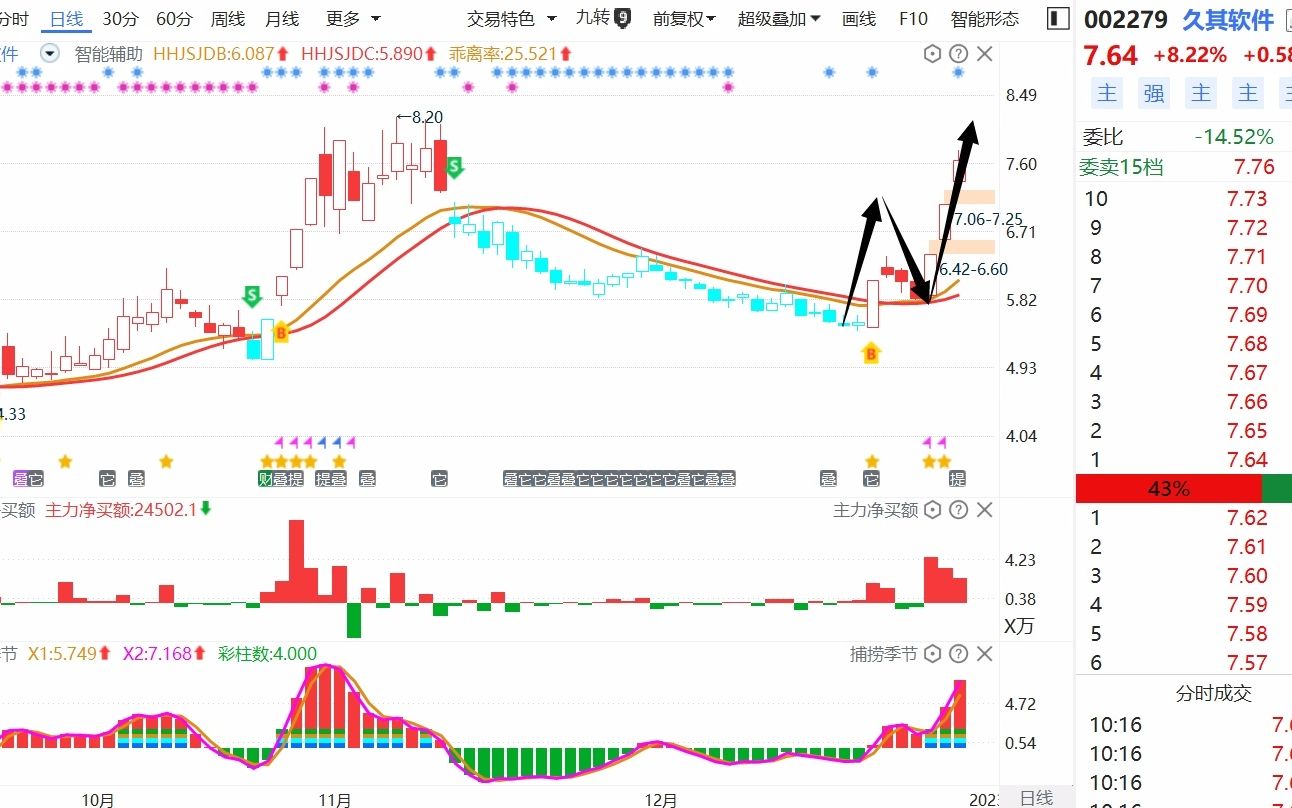
Task: Expand the round dropdown before 智能辅助
Action: (x=50, y=54)
